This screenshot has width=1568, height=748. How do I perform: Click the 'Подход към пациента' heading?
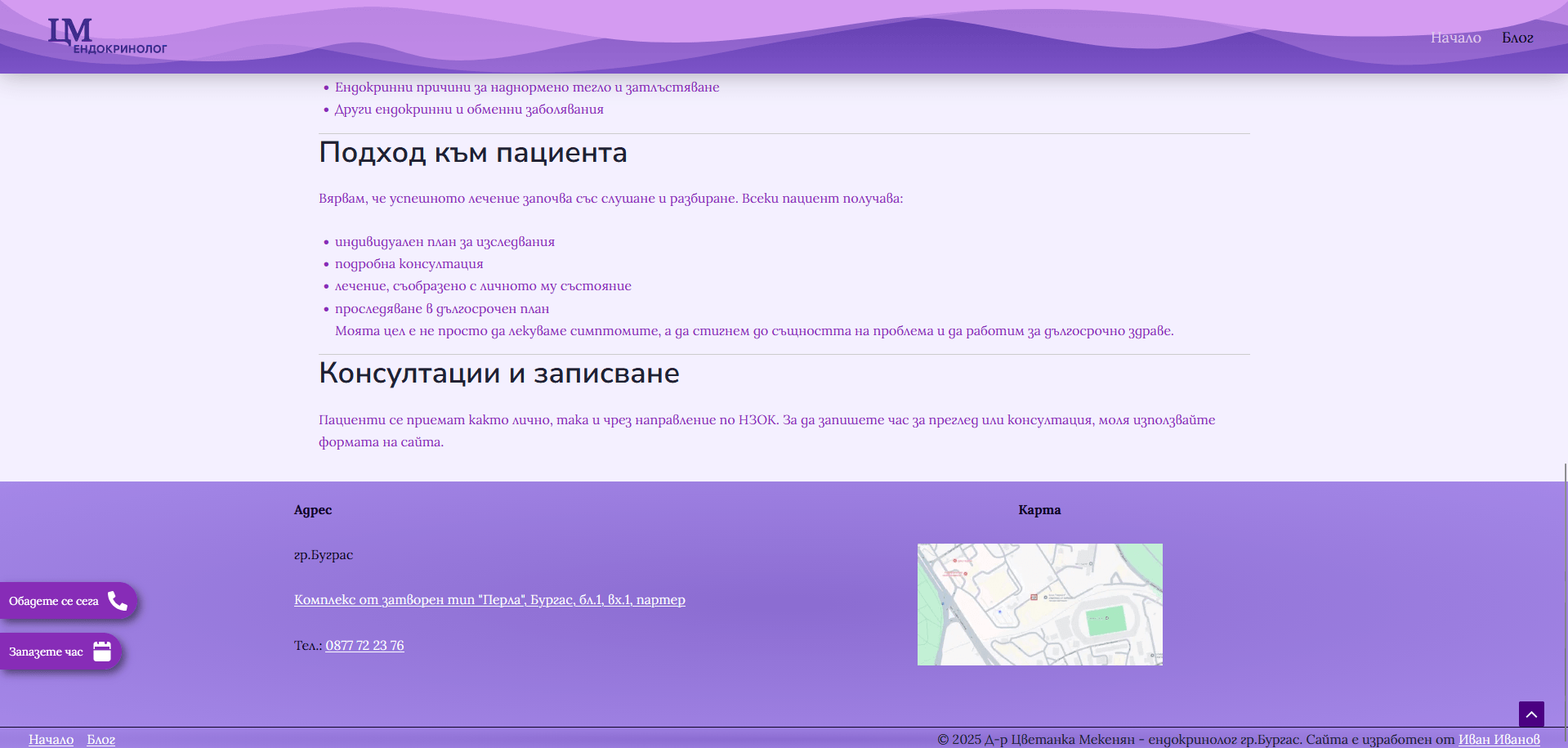coord(473,153)
